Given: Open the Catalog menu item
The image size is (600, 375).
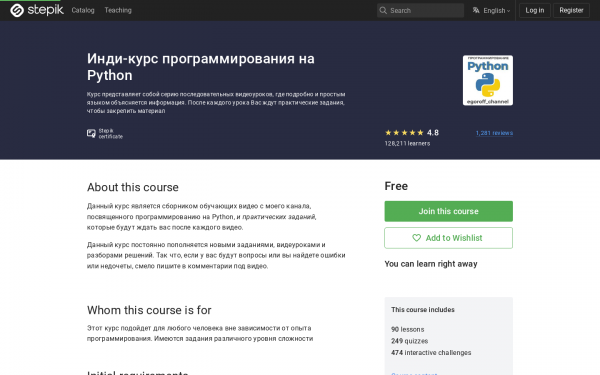Looking at the screenshot, I should point(83,10).
